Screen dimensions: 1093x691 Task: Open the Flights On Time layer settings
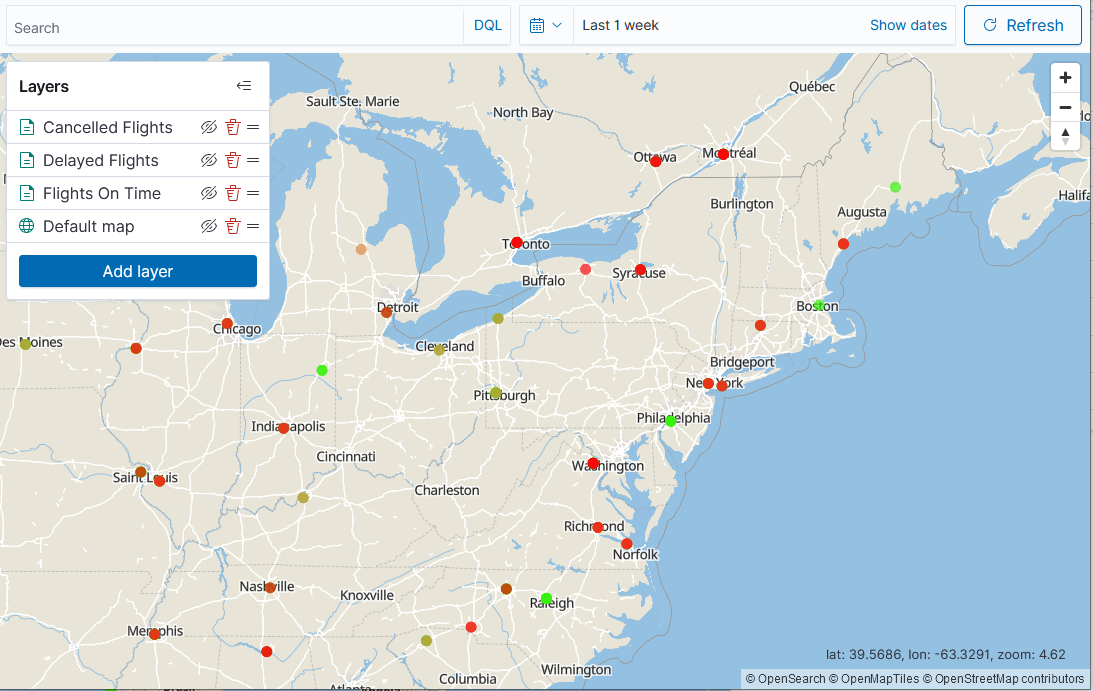(x=102, y=193)
